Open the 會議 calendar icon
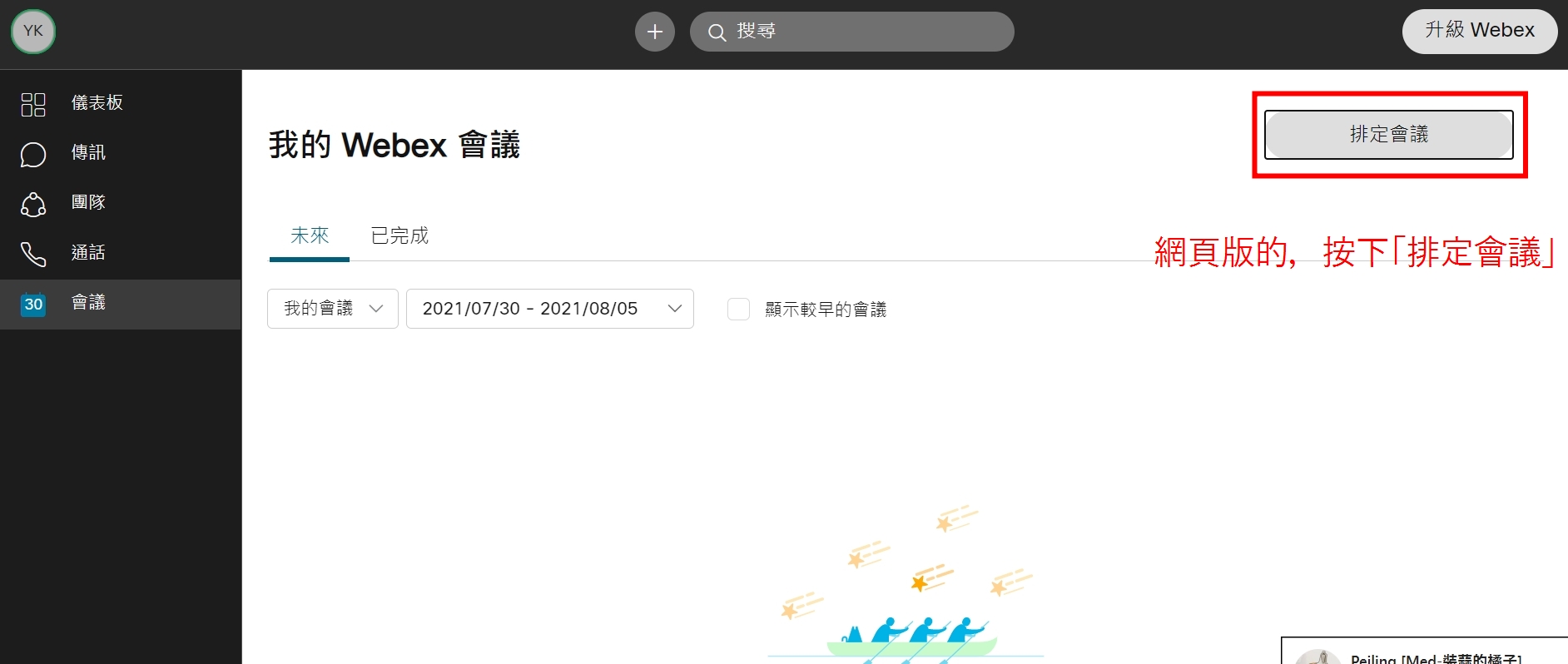Viewport: 1568px width, 664px height. click(33, 304)
